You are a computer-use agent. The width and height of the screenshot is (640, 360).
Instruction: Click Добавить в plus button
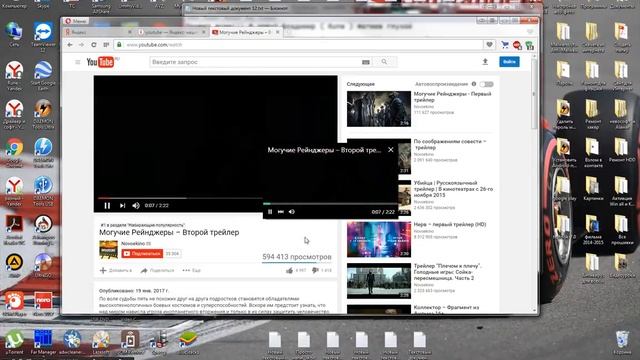tap(116, 271)
